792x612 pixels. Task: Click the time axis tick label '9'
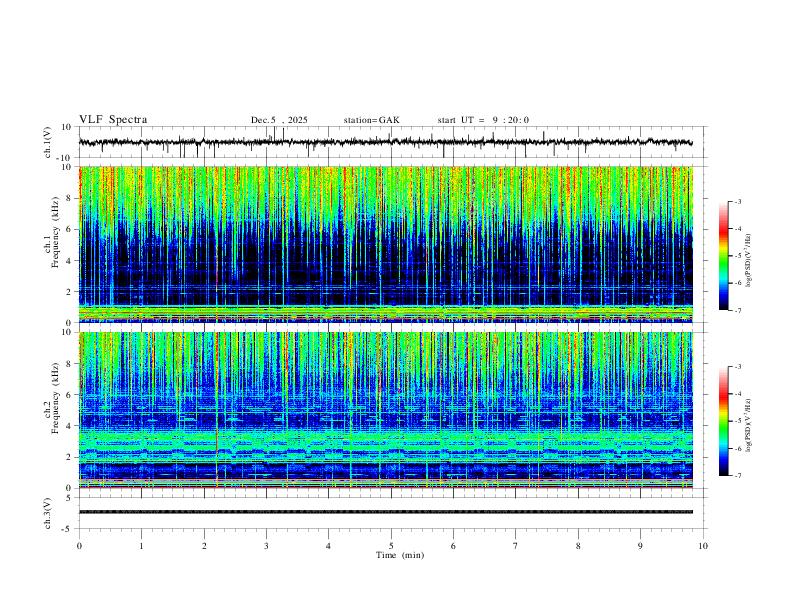[x=640, y=546]
